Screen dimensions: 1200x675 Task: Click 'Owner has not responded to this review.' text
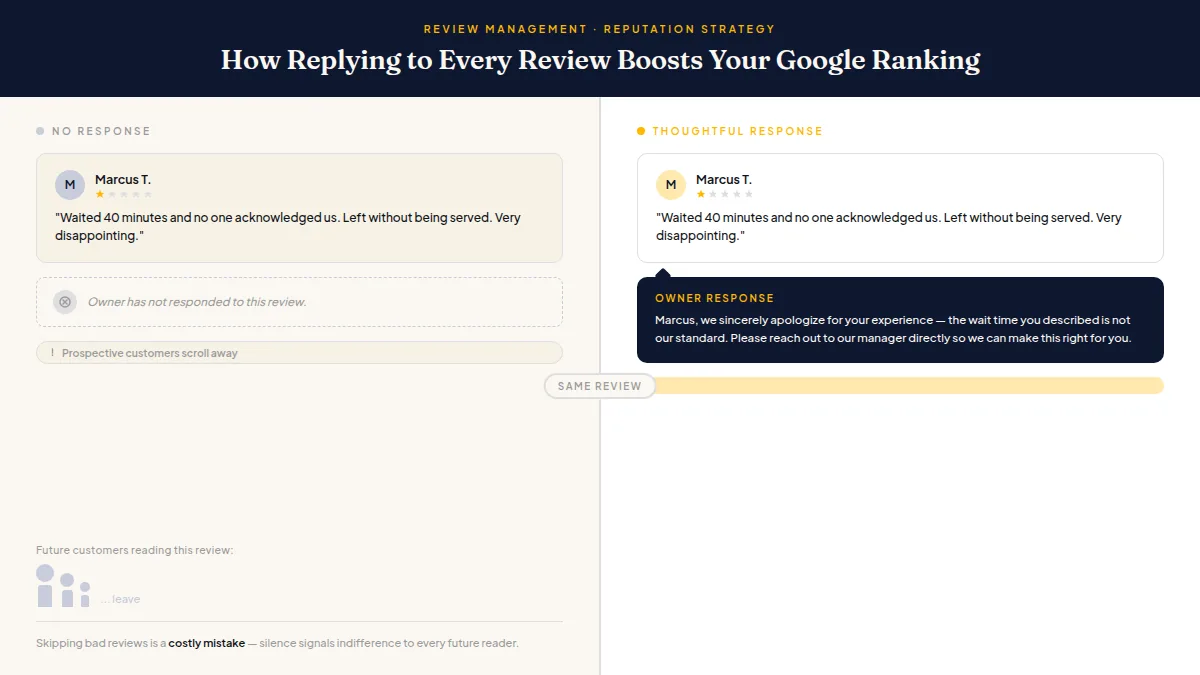(x=197, y=302)
